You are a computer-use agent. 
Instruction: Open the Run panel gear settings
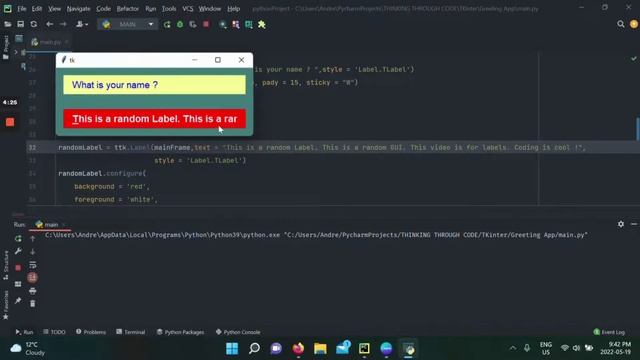[621, 224]
